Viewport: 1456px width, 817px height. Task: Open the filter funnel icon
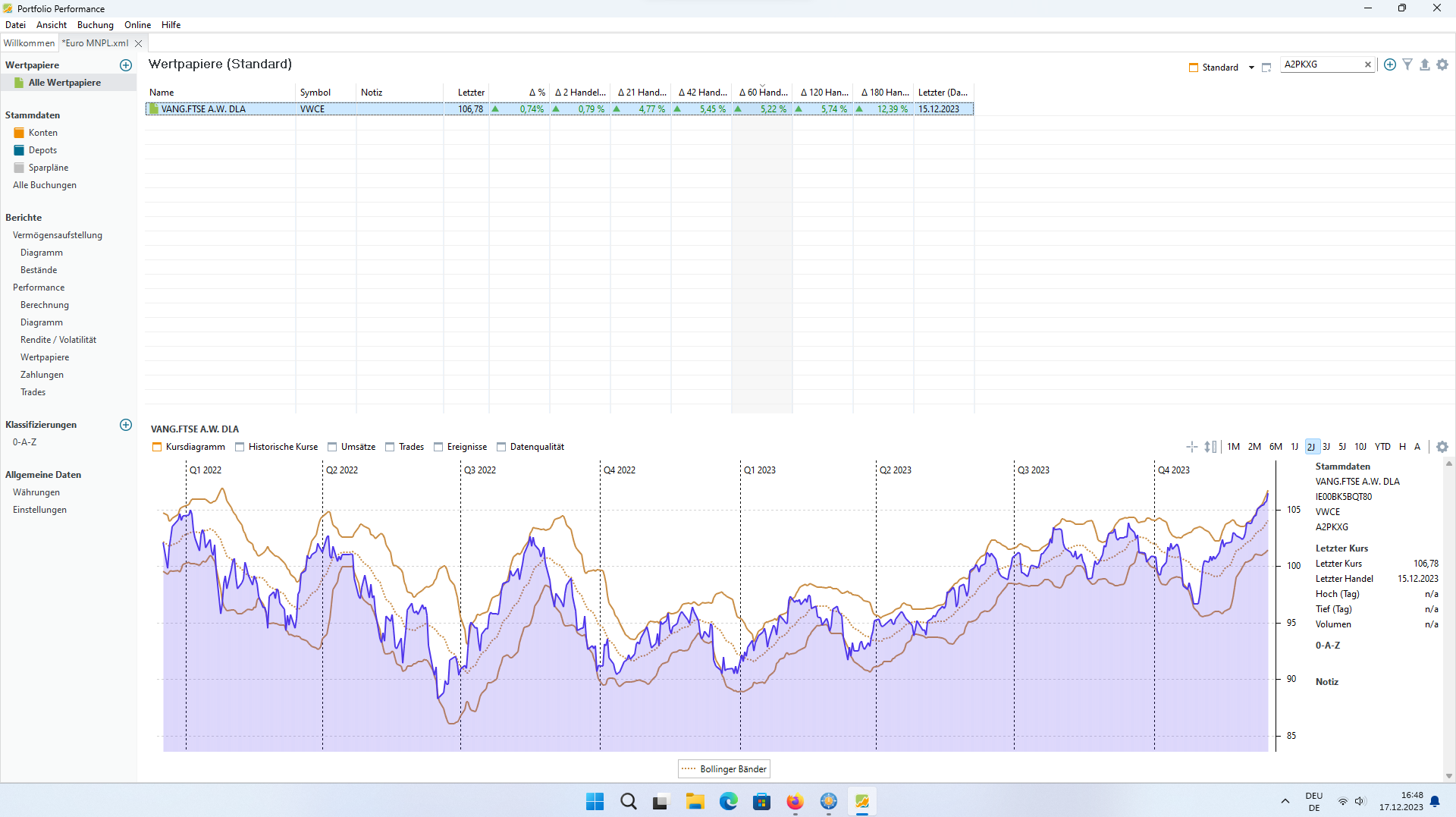1407,64
